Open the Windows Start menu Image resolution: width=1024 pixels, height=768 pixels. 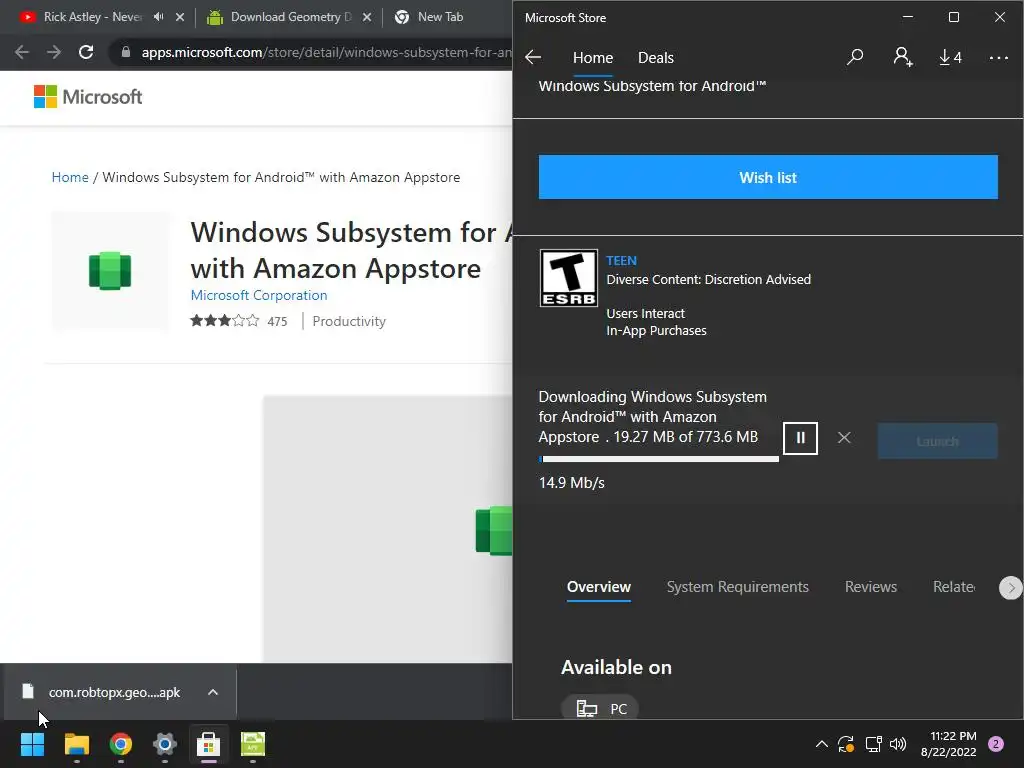click(32, 744)
